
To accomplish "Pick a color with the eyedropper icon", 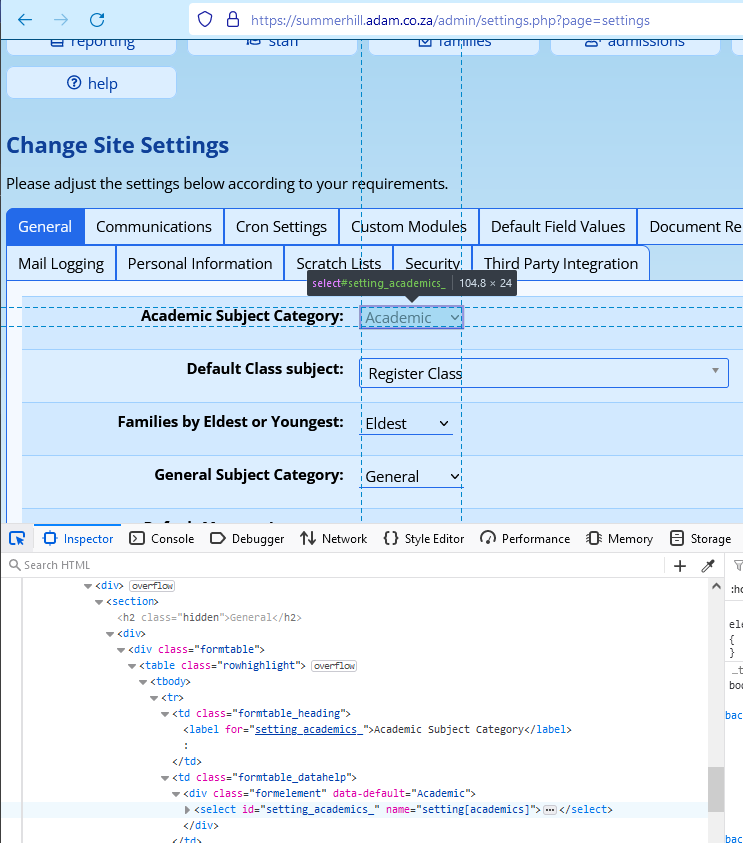I will click(x=708, y=566).
